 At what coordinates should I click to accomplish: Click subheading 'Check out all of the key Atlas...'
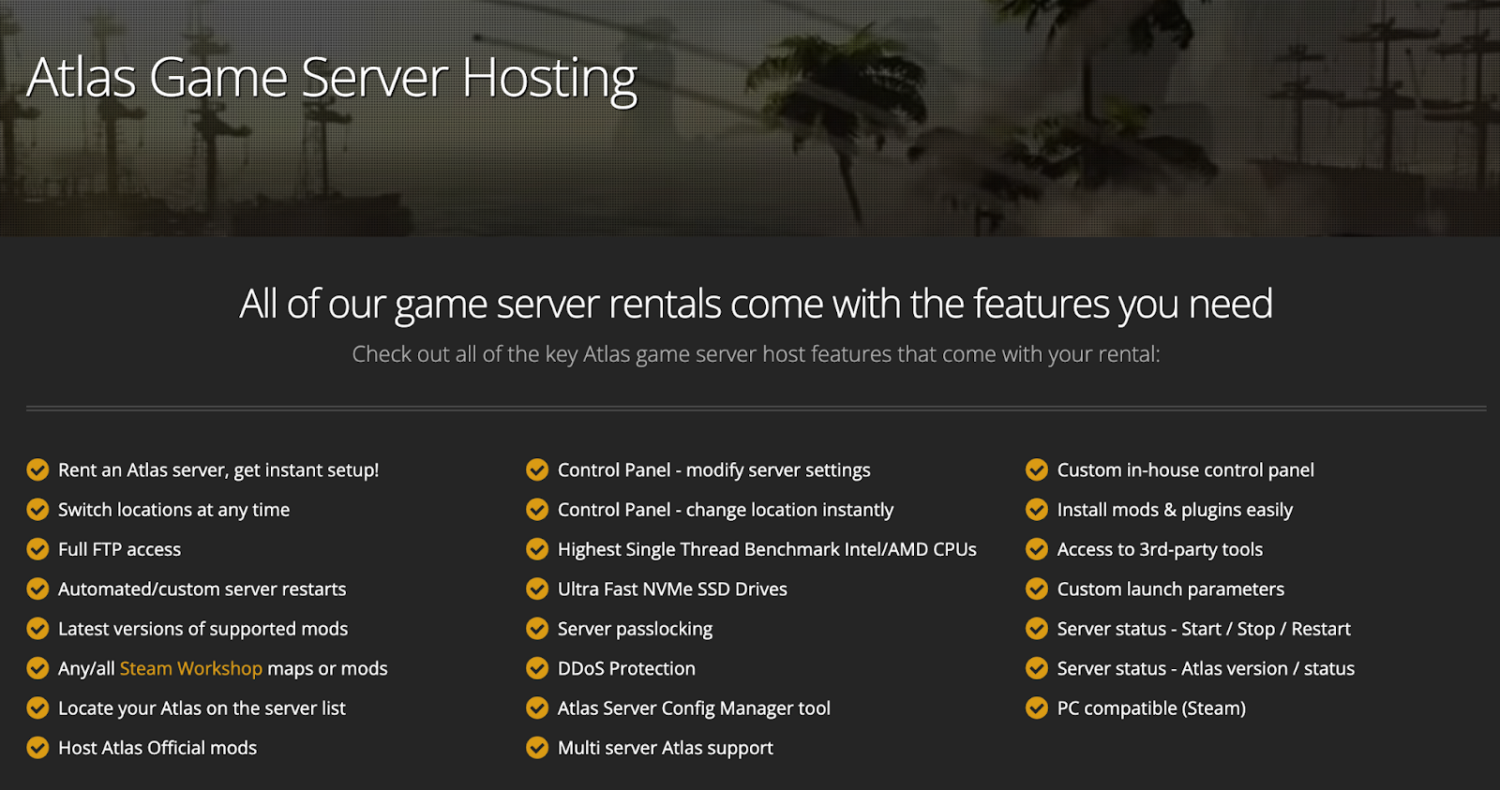pyautogui.click(x=756, y=354)
